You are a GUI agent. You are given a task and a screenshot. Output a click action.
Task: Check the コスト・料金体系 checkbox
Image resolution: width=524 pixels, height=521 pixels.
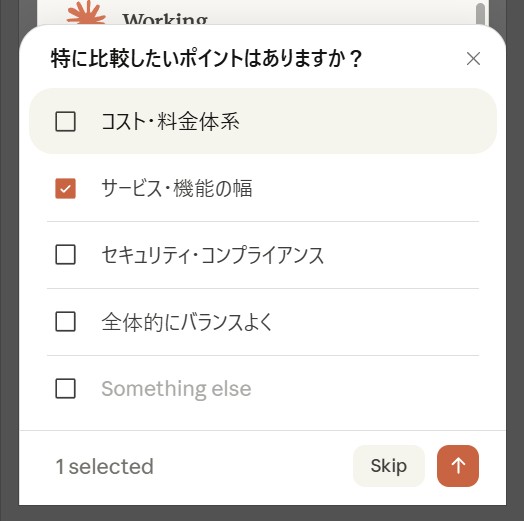click(x=65, y=121)
